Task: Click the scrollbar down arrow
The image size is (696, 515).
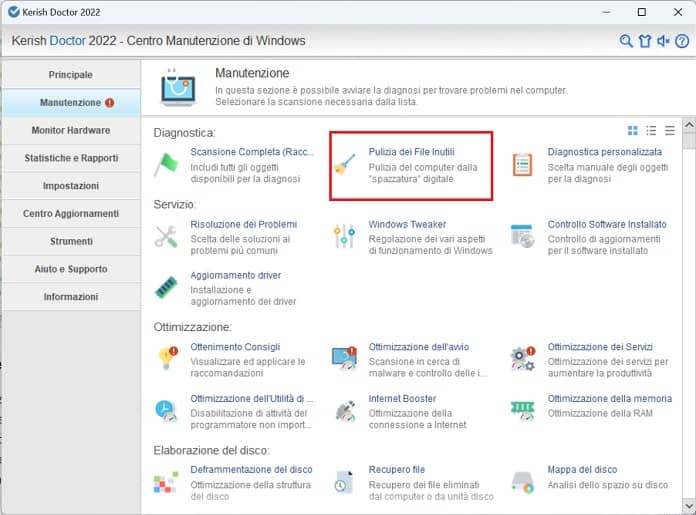Action: [689, 506]
